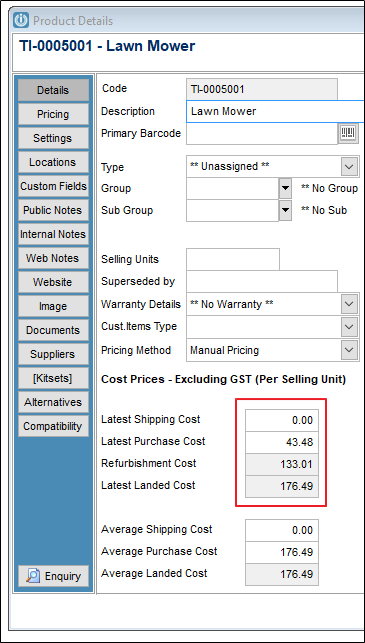Click the barcode scanner icon beside Primary Barcode
This screenshot has height=643, width=365.
point(349,133)
